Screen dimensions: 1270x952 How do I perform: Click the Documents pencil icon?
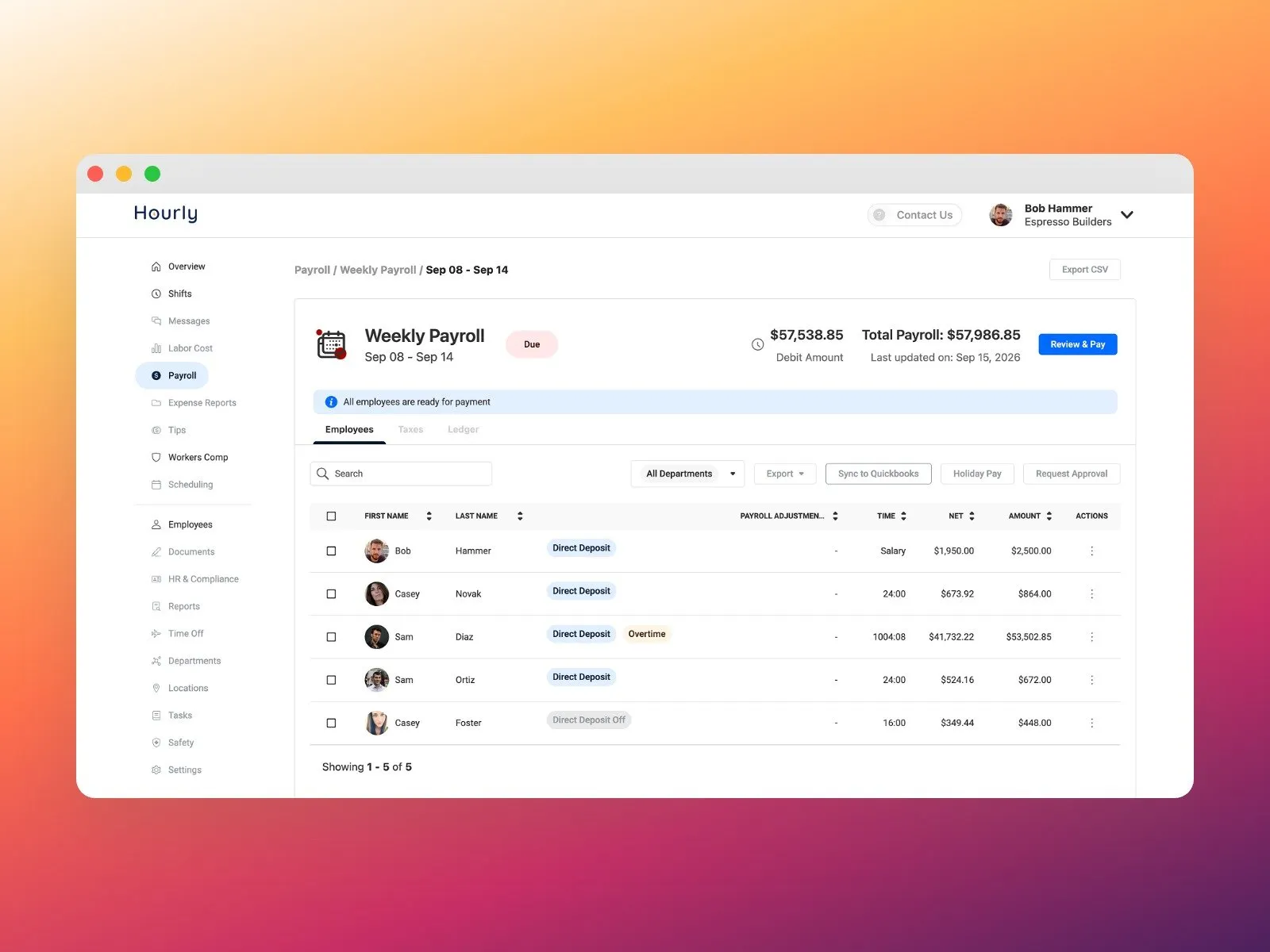pos(156,552)
